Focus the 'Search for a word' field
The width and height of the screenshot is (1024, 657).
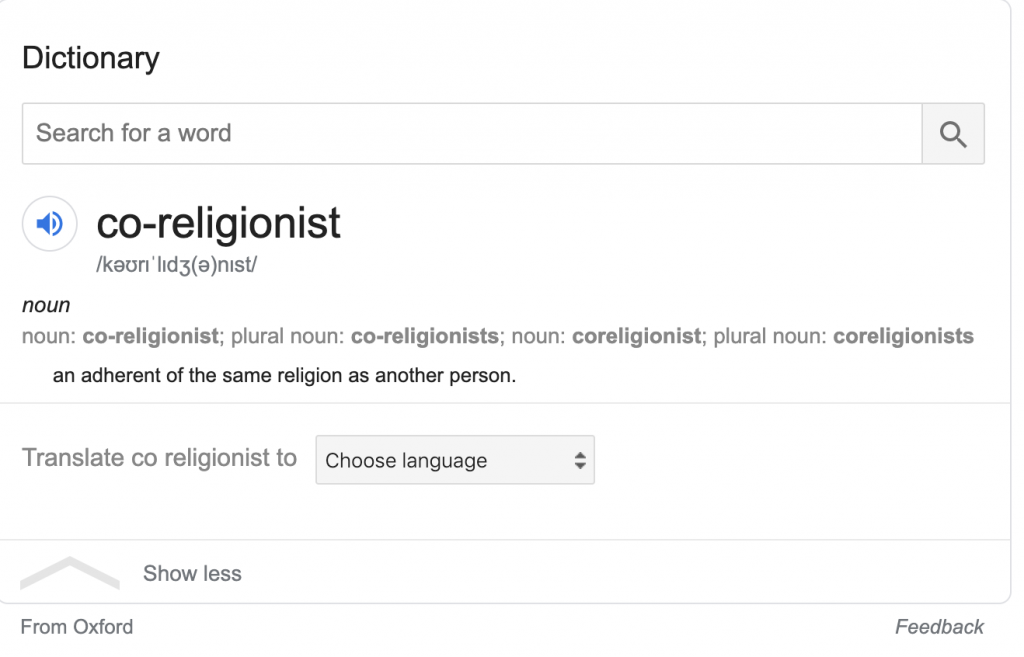point(470,134)
